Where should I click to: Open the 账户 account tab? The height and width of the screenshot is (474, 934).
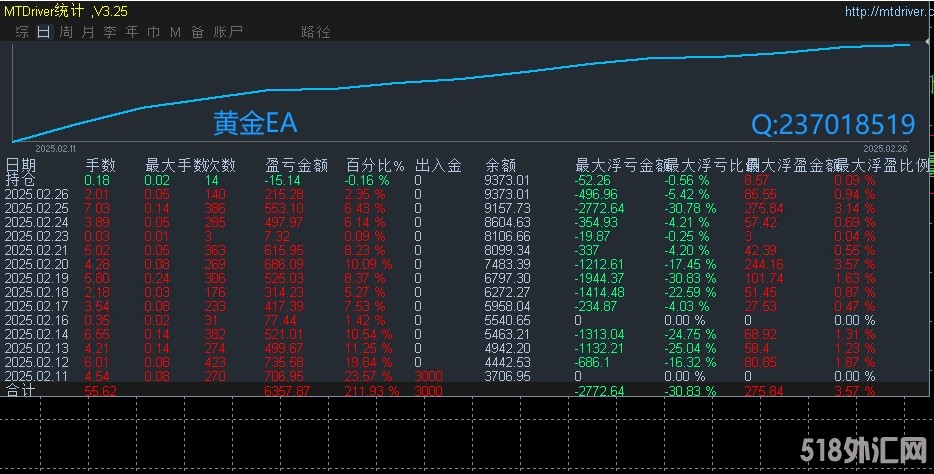pos(229,32)
